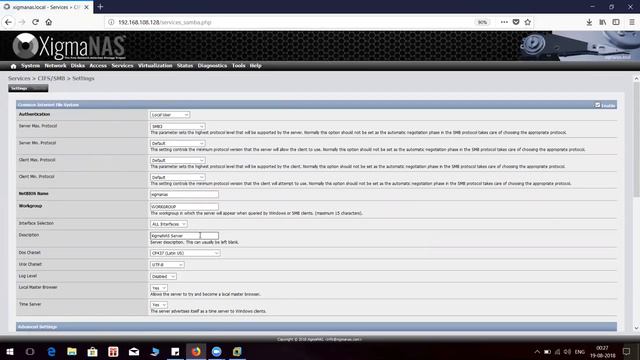This screenshot has width=640, height=360.
Task: Open the page actions three-dot menu
Action: point(504,22)
